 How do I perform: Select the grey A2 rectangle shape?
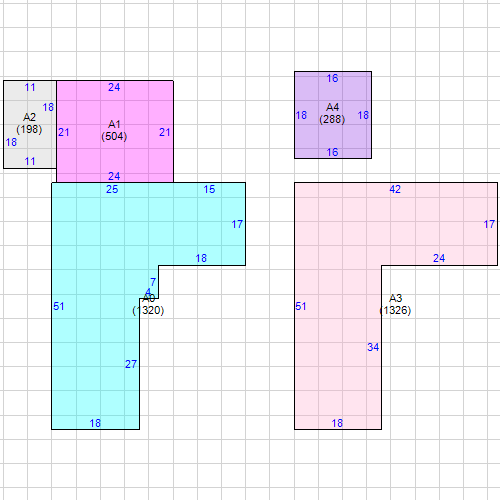(30, 124)
